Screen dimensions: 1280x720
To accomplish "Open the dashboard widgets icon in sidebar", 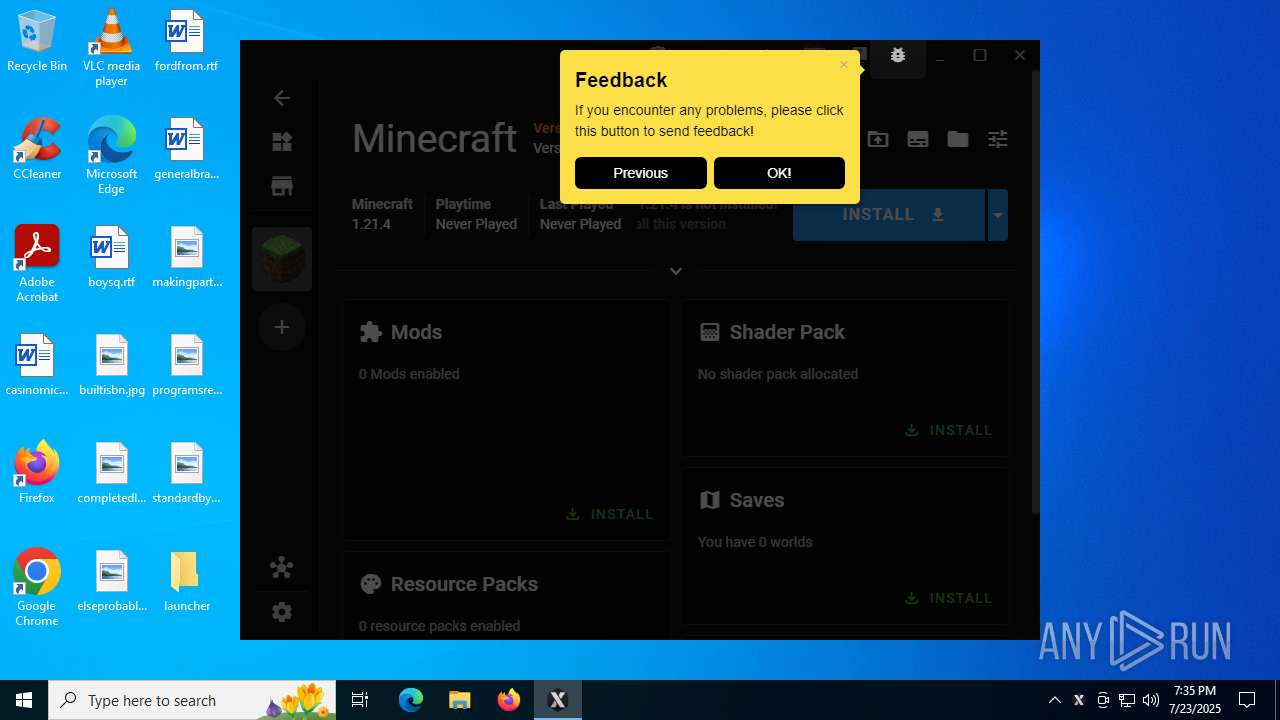I will pos(282,142).
